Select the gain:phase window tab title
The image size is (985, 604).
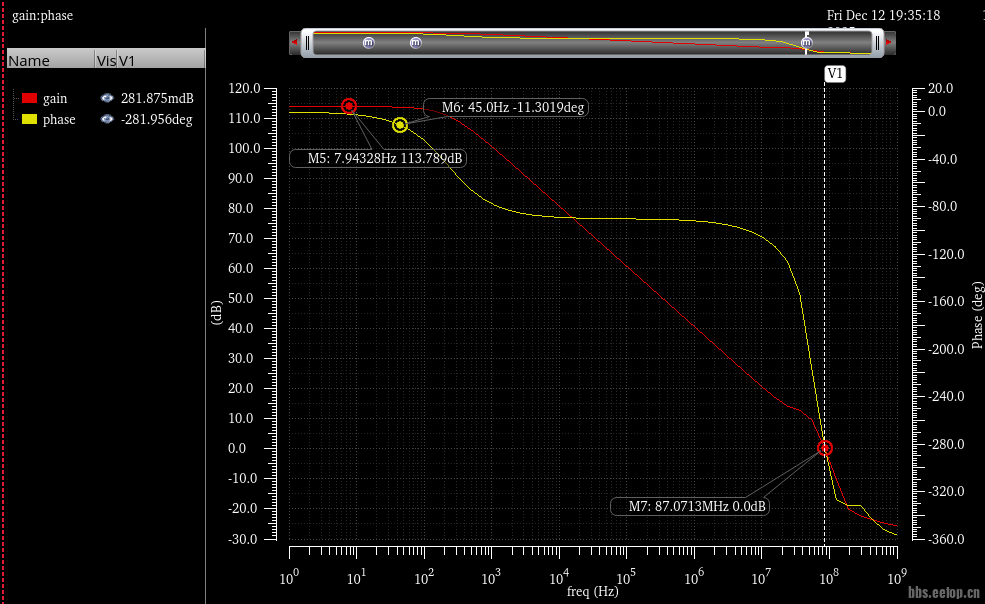click(42, 16)
